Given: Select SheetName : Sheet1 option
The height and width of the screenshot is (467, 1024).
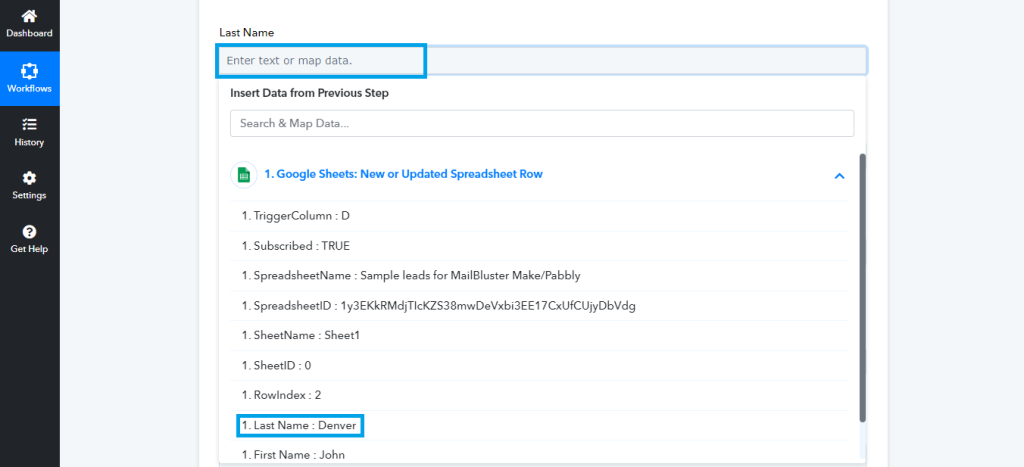Looking at the screenshot, I should (301, 336).
